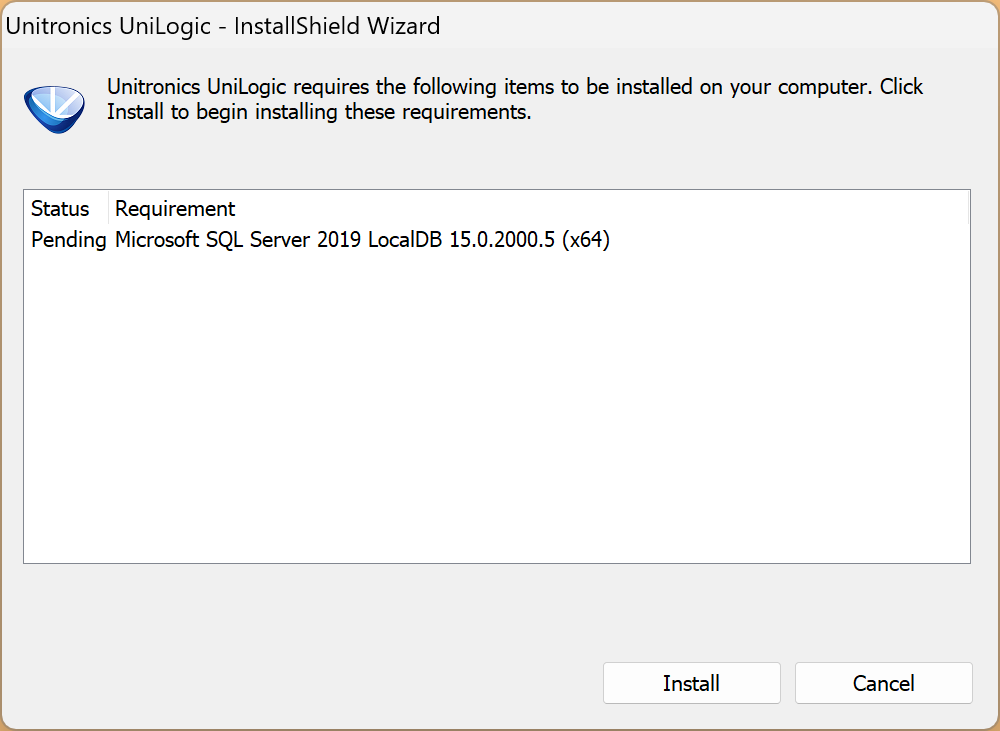Click the blank header area right of Requirement
This screenshot has width=1000, height=731.
[x=600, y=209]
